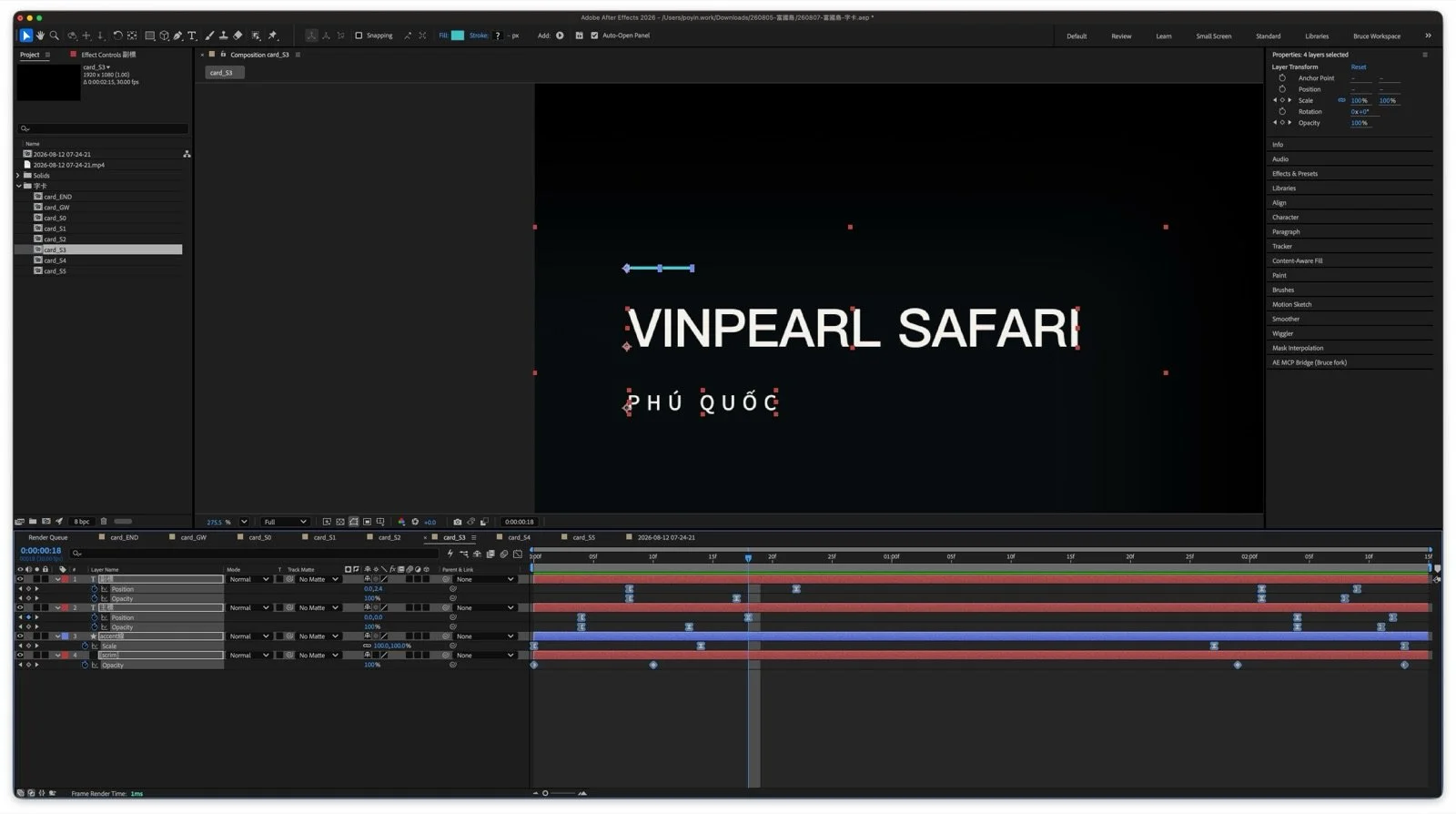This screenshot has width=1456, height=814.
Task: Toggle Opacity stopwatch in Properties panel
Action: pyautogui.click(x=1282, y=122)
